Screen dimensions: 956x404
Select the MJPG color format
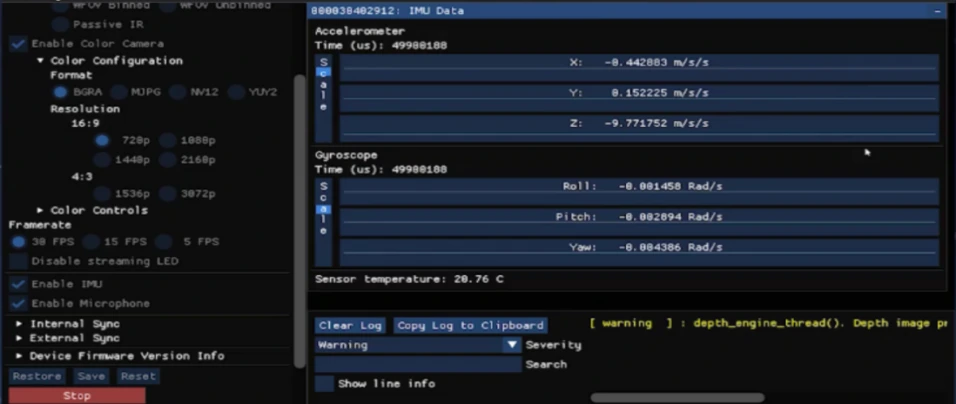pyautogui.click(x=119, y=92)
